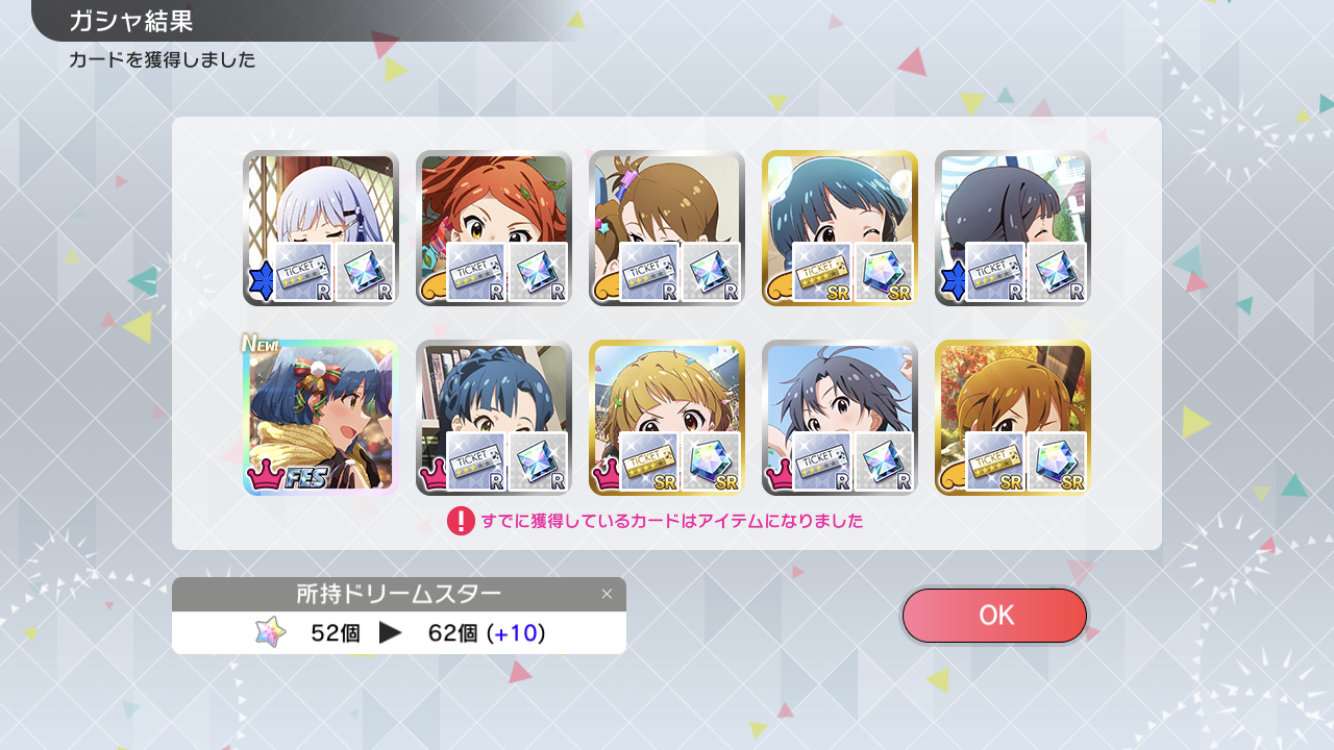The height and width of the screenshot is (750, 1334).
Task: Click the ガシャ結果 header title
Action: point(131,21)
